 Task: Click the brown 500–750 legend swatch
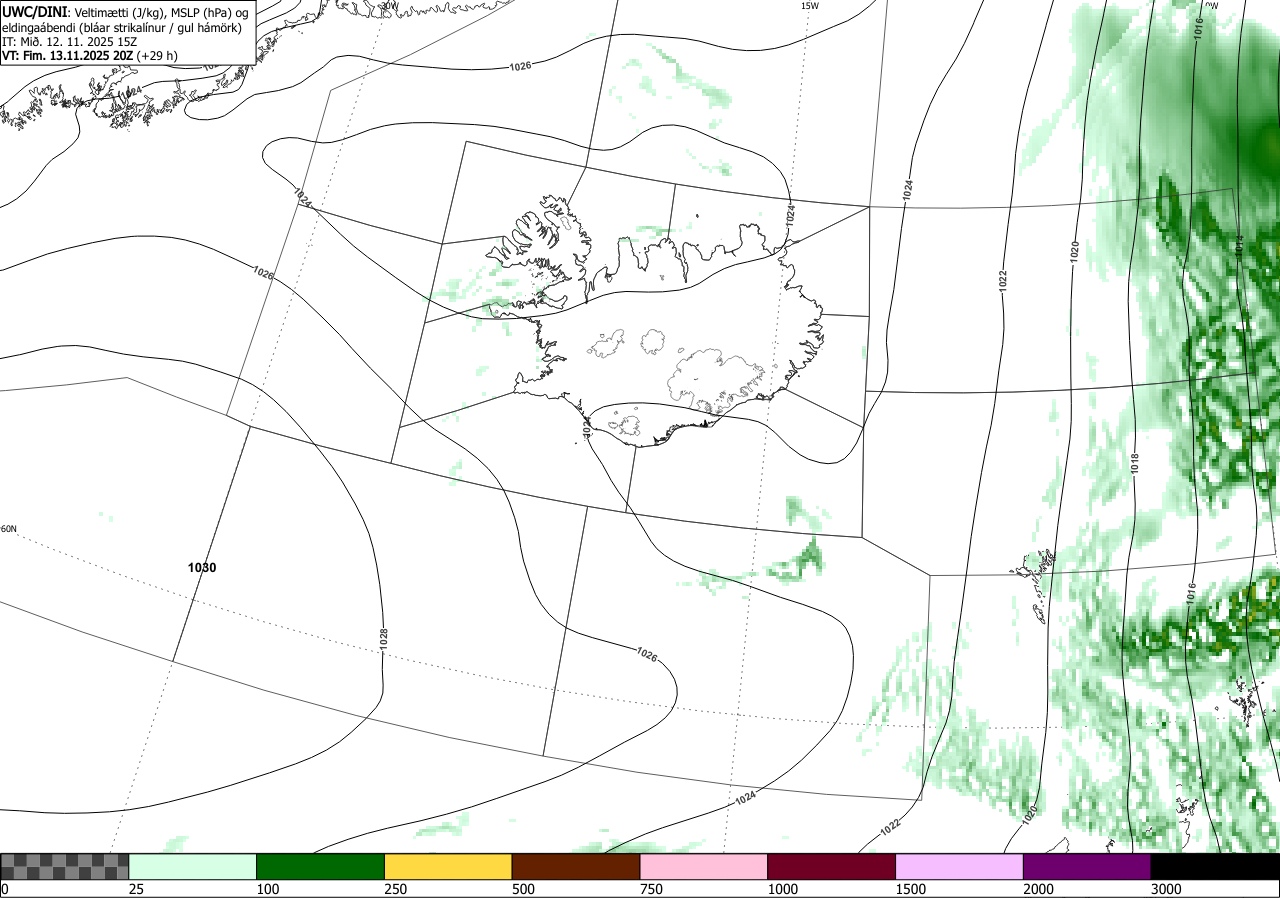576,866
